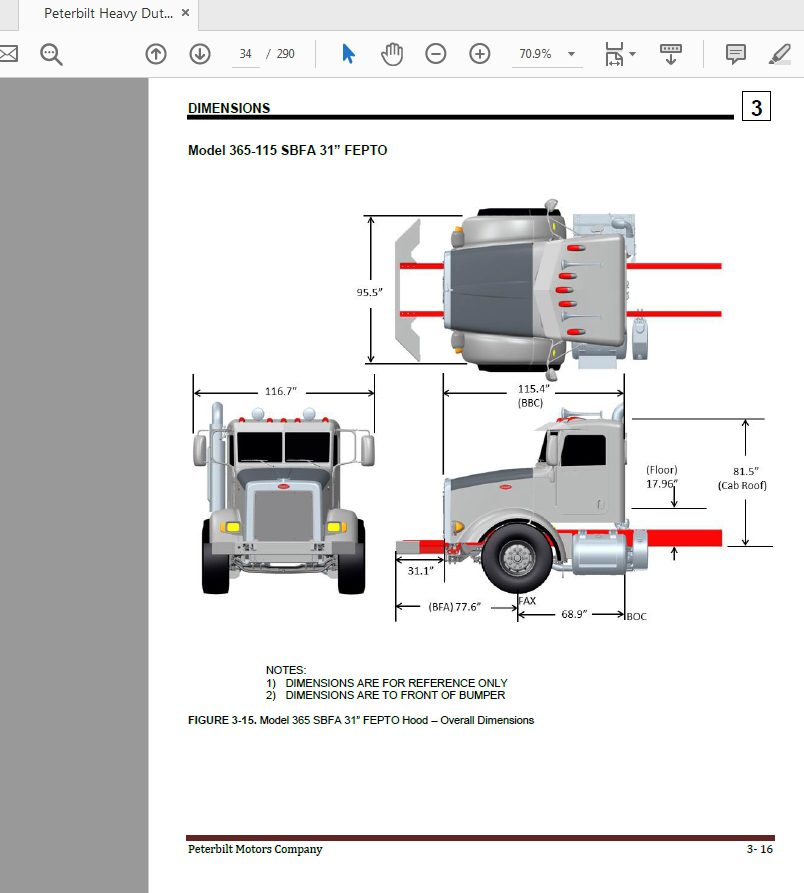Click the 95.5" width dimension label
804x893 pixels.
[370, 292]
